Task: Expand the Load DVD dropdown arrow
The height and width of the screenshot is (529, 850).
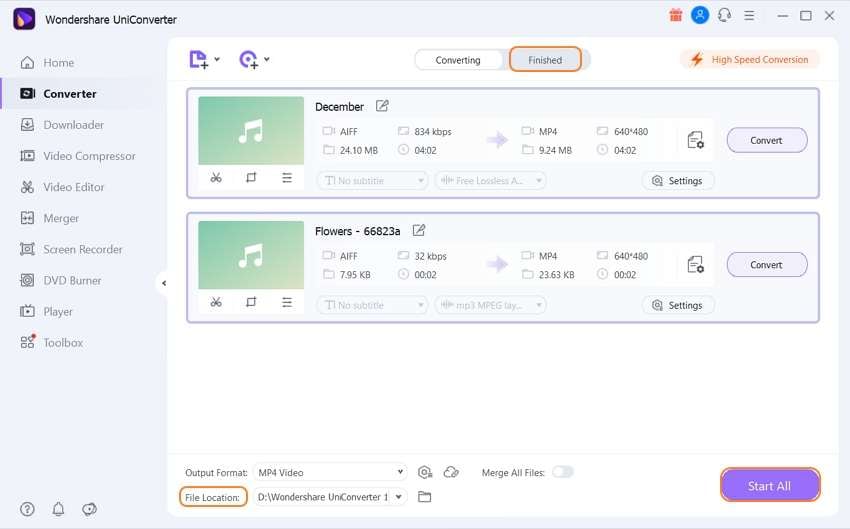Action: click(267, 59)
